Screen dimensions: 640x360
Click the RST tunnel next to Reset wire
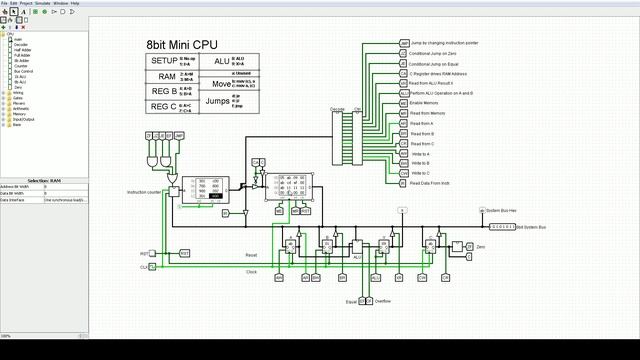(x=184, y=253)
